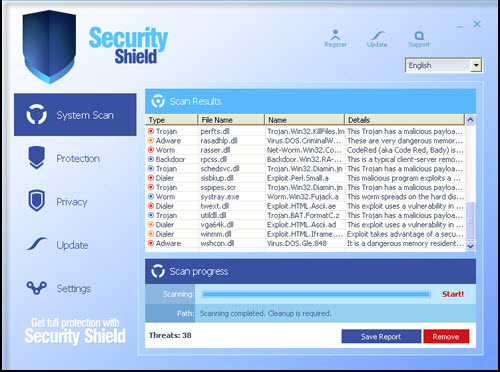Sort results by Name column header
This screenshot has height=372, width=500.
click(304, 120)
